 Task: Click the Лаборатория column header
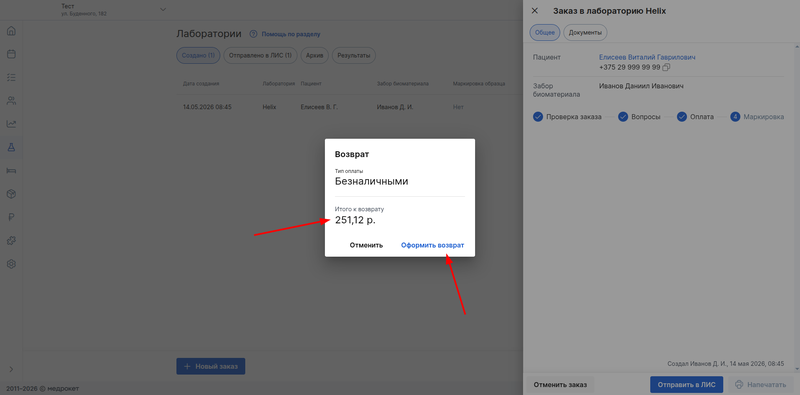(x=279, y=84)
